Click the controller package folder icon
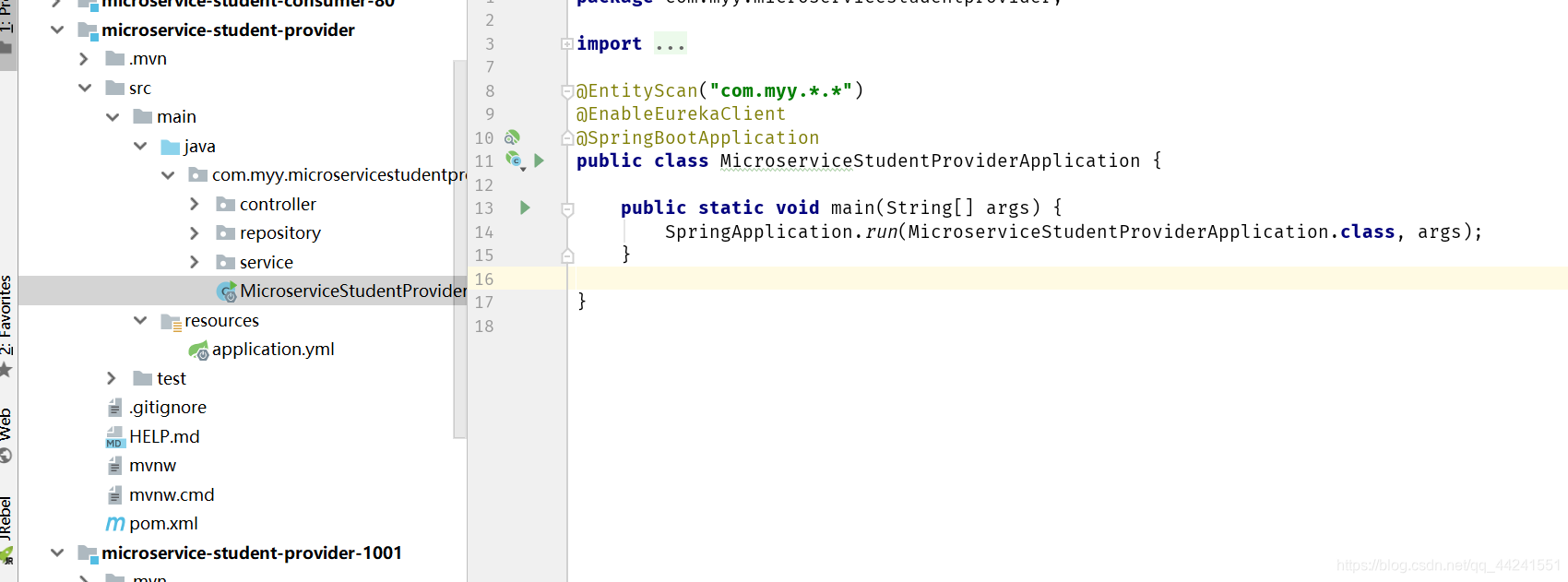The width and height of the screenshot is (1568, 582). [x=225, y=204]
